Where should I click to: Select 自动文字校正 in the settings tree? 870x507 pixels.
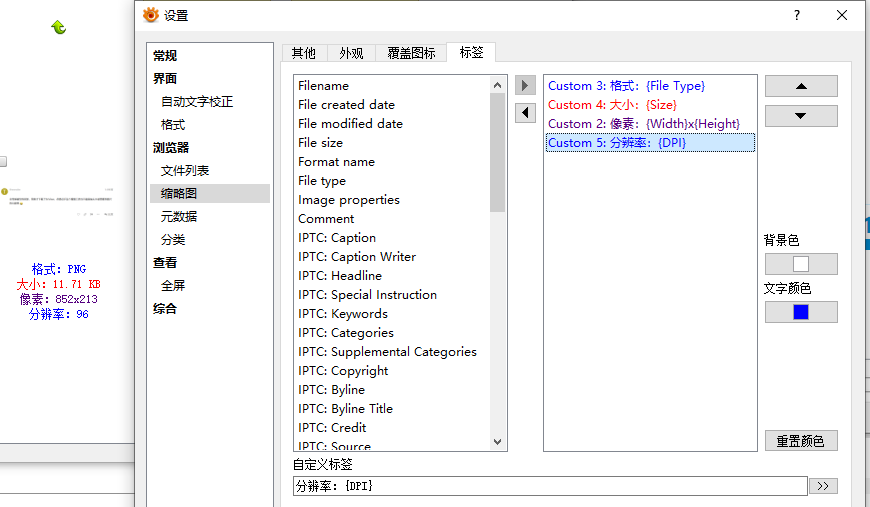click(197, 102)
